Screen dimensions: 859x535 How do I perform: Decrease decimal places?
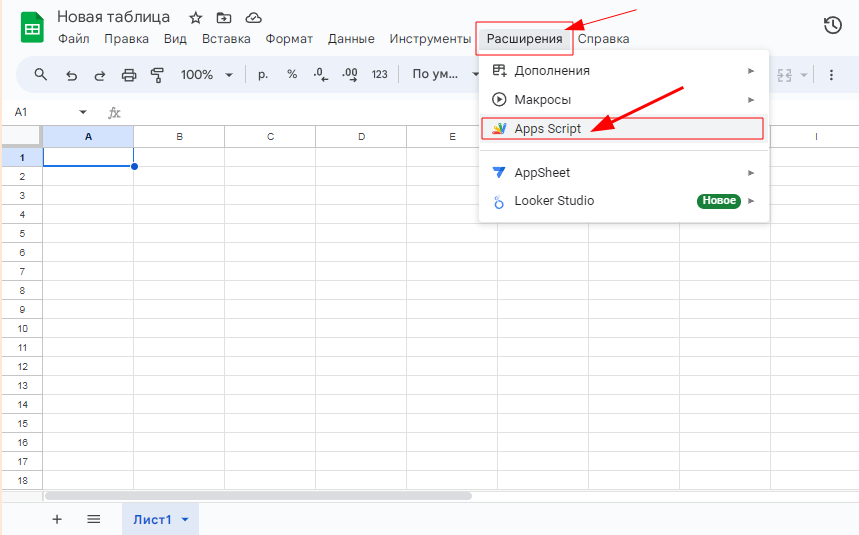(x=321, y=74)
